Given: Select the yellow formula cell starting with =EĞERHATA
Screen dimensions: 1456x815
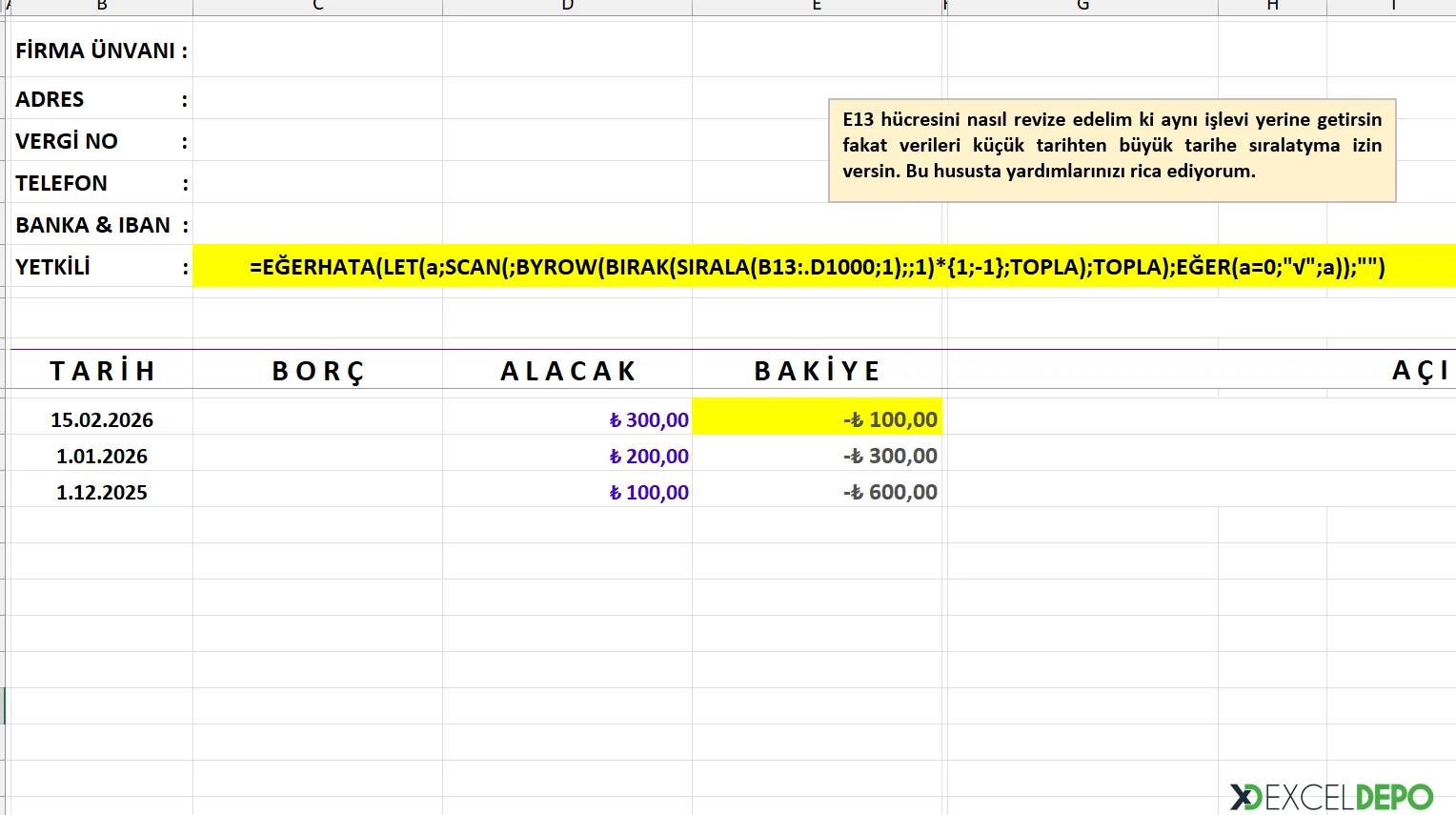Looking at the screenshot, I should point(817,266).
